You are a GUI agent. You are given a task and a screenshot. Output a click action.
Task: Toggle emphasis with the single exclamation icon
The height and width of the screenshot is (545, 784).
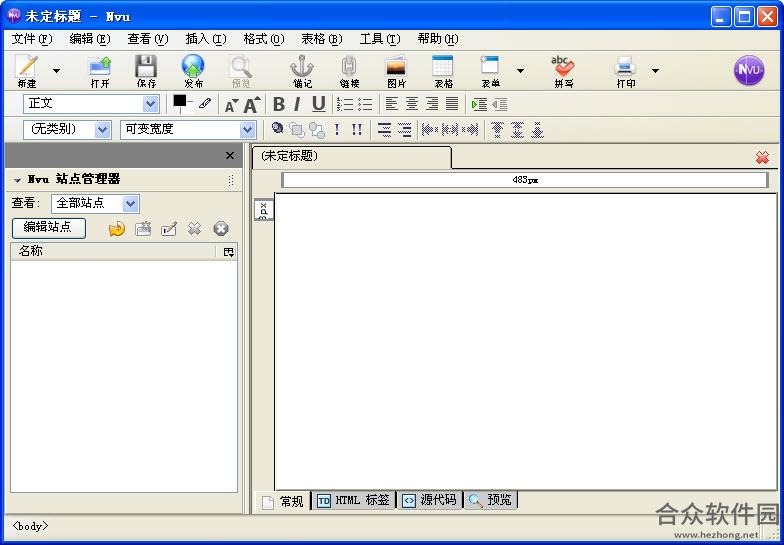[338, 130]
